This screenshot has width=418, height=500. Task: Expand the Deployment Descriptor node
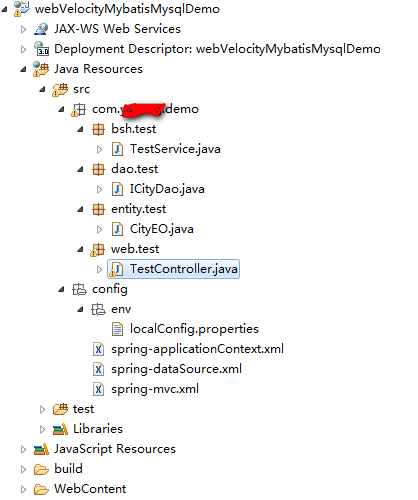point(23,49)
